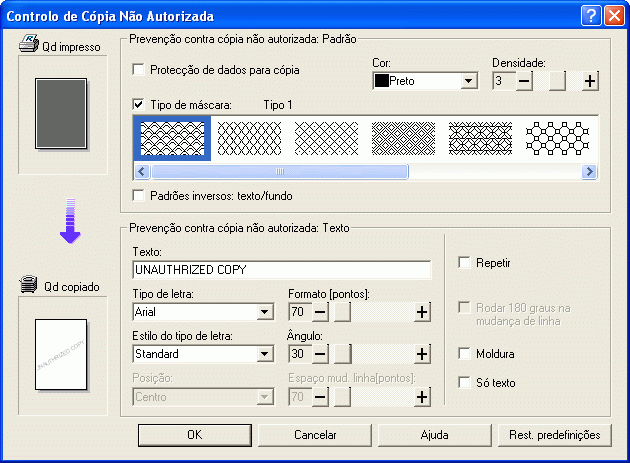Viewport: 630px width, 463px height.
Task: Enable Padrões inversos: texto/fundo
Action: [139, 196]
